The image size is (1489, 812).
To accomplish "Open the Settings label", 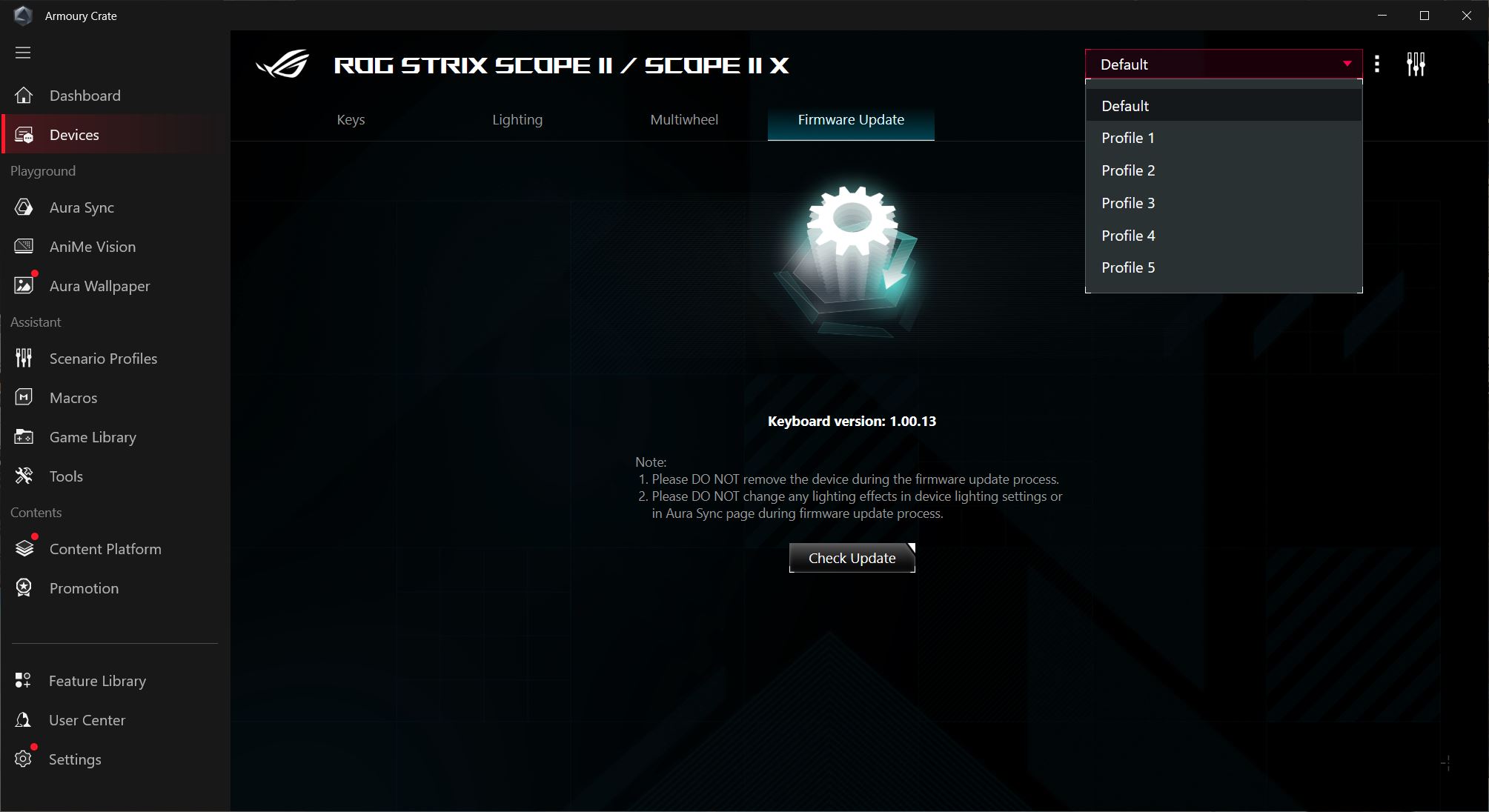I will (x=75, y=759).
